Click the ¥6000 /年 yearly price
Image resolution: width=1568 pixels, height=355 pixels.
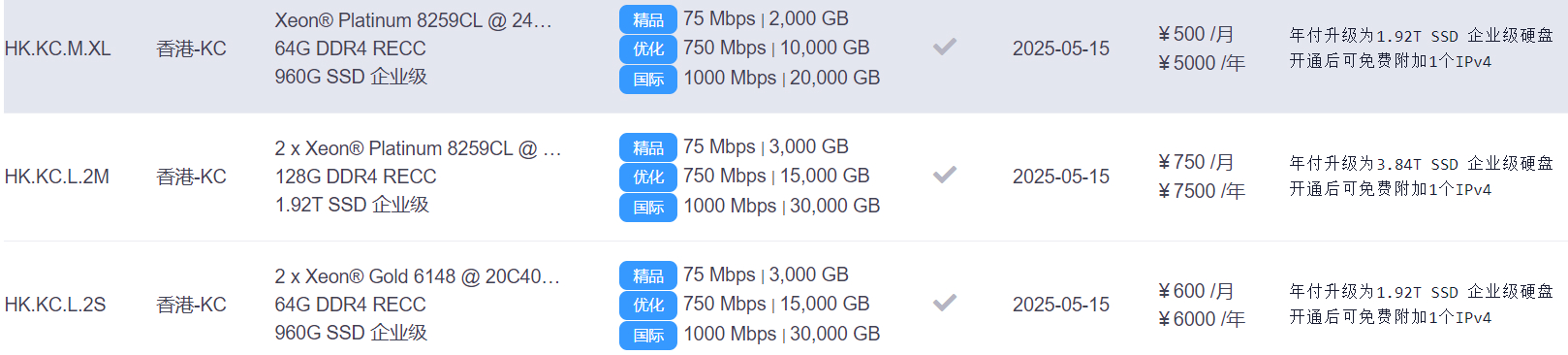tap(1202, 319)
